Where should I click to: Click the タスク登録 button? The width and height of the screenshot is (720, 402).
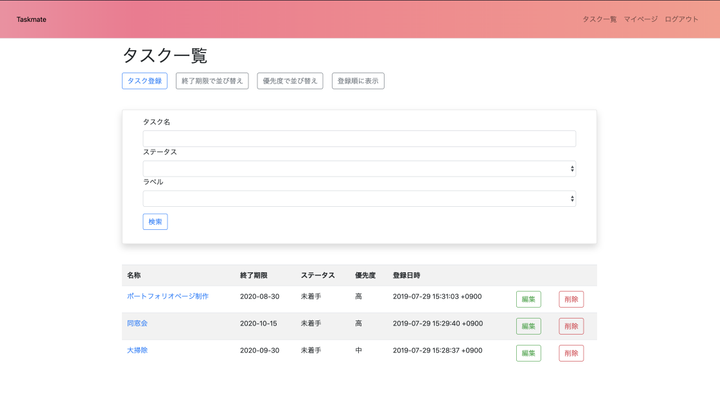point(145,81)
